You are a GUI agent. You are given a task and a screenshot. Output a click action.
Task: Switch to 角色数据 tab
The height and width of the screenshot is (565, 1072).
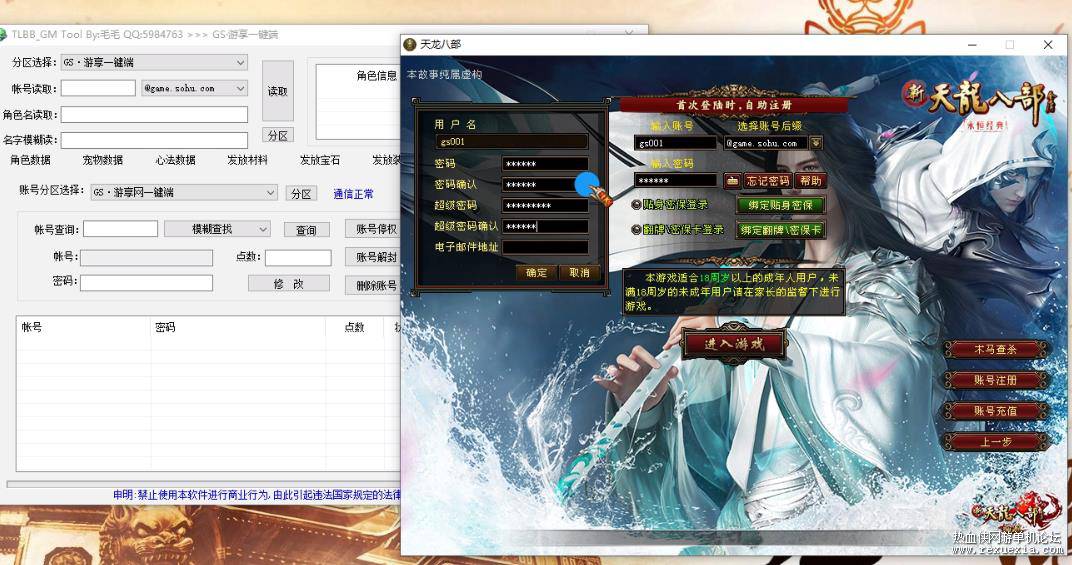pyautogui.click(x=30, y=160)
